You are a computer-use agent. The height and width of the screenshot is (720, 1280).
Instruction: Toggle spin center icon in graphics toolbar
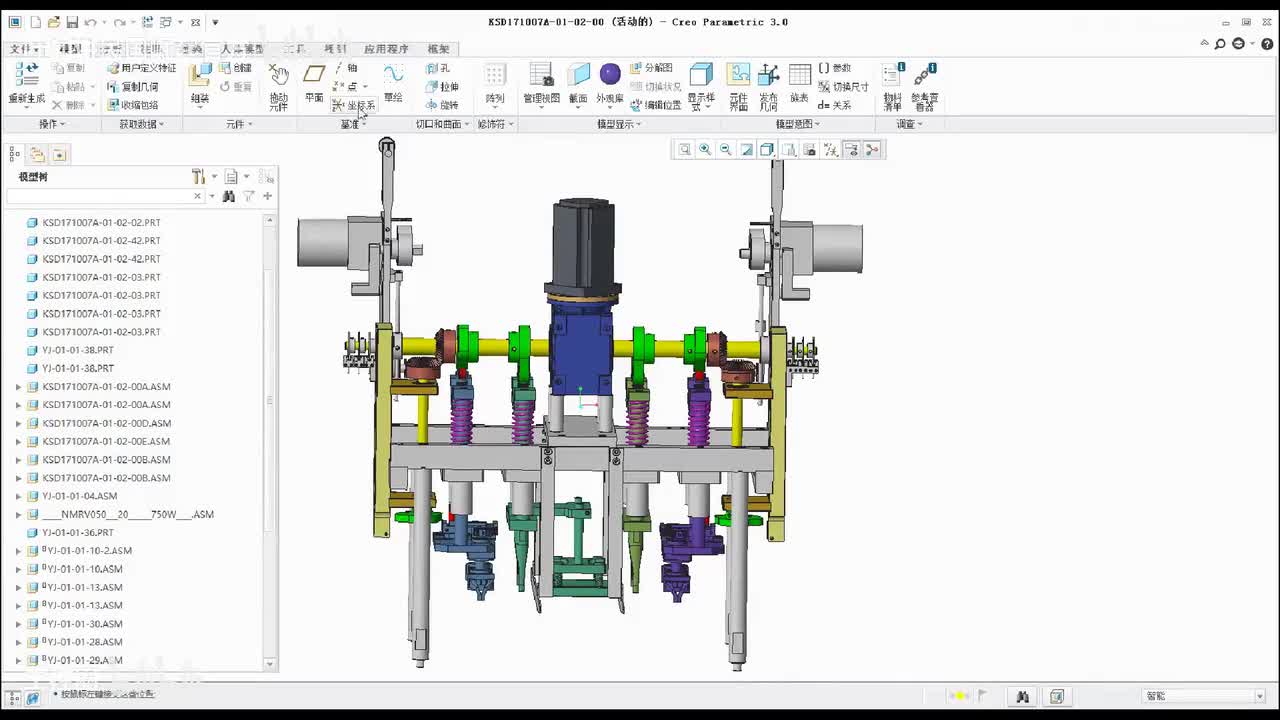(873, 150)
